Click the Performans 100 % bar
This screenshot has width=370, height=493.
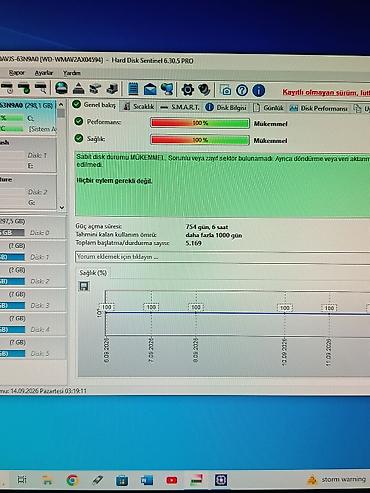(200, 123)
